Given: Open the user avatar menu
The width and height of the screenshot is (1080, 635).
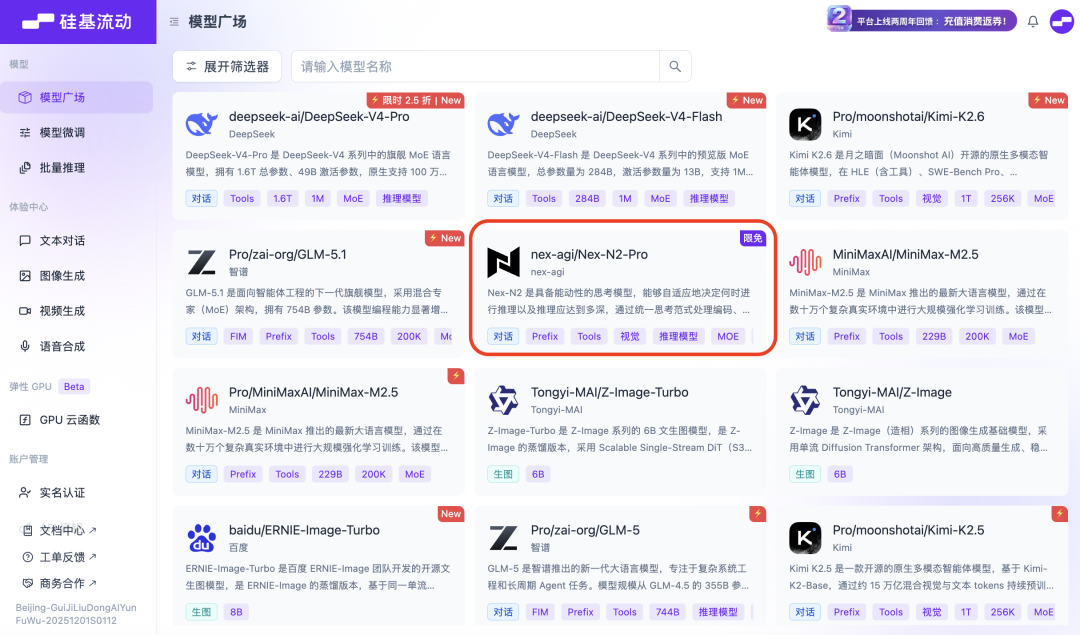Looking at the screenshot, I should pos(1061,21).
